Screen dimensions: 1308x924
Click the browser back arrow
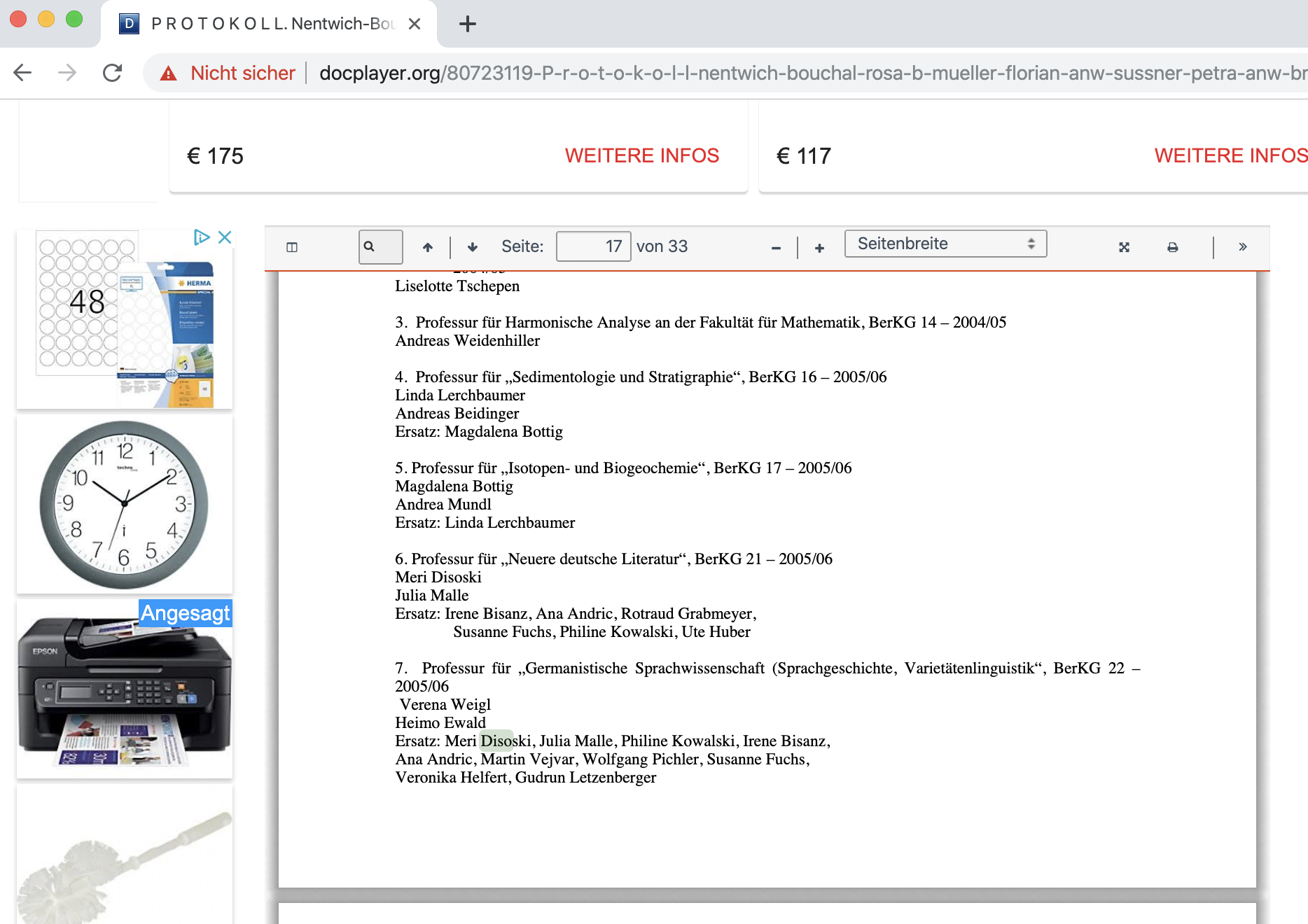[23, 73]
